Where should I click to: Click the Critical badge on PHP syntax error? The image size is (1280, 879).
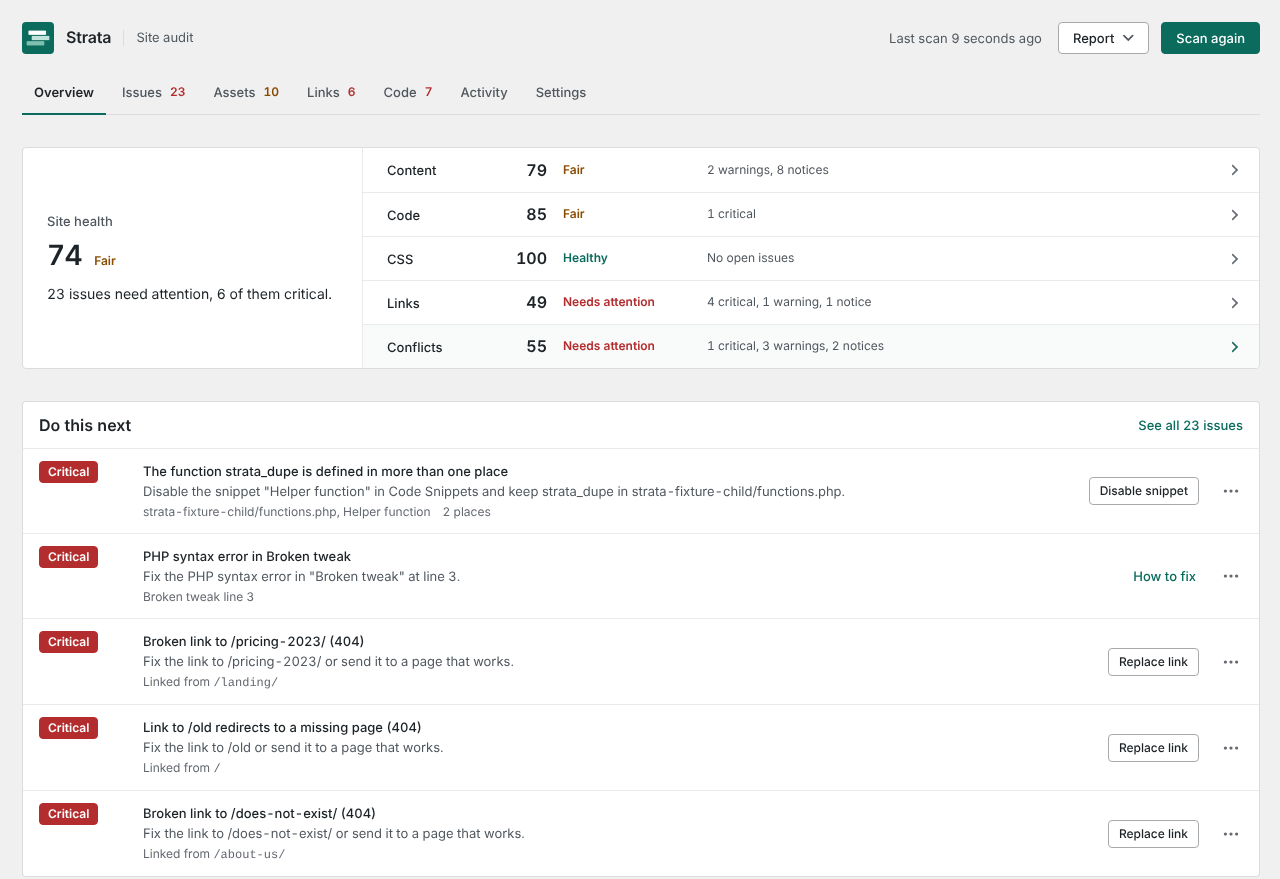tap(68, 557)
